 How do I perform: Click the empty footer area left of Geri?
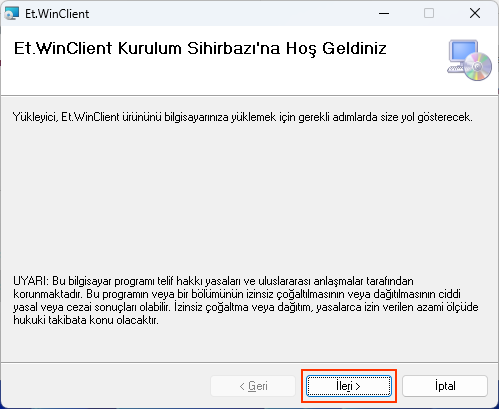[105, 386]
